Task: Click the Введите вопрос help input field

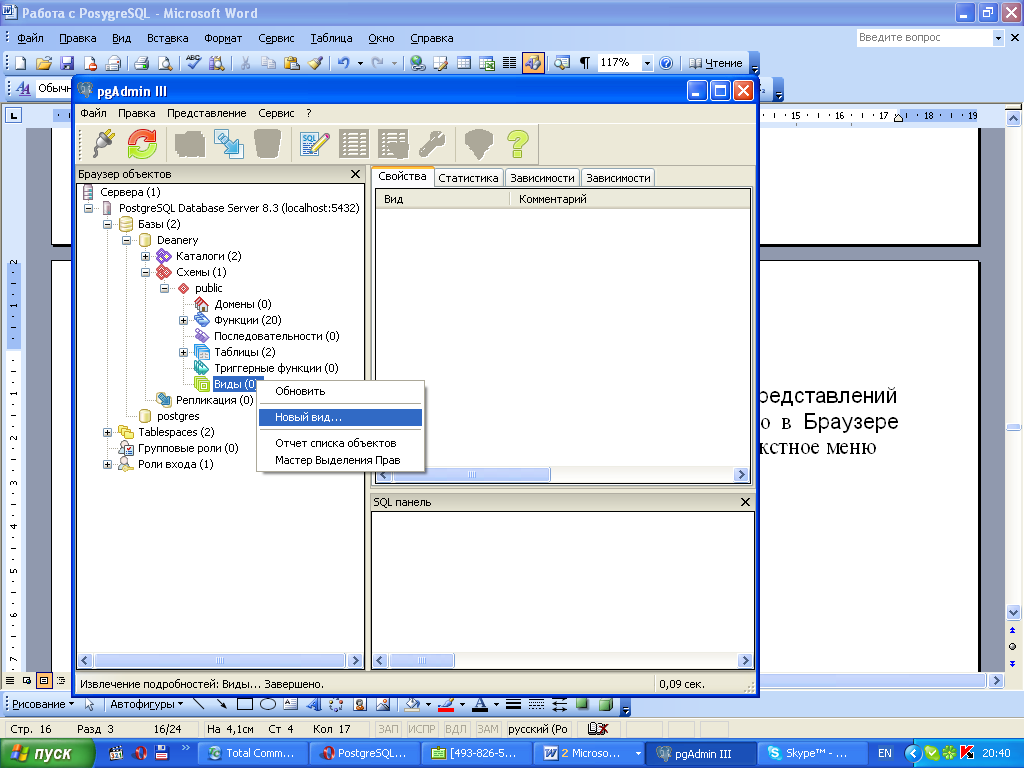Action: coord(924,38)
